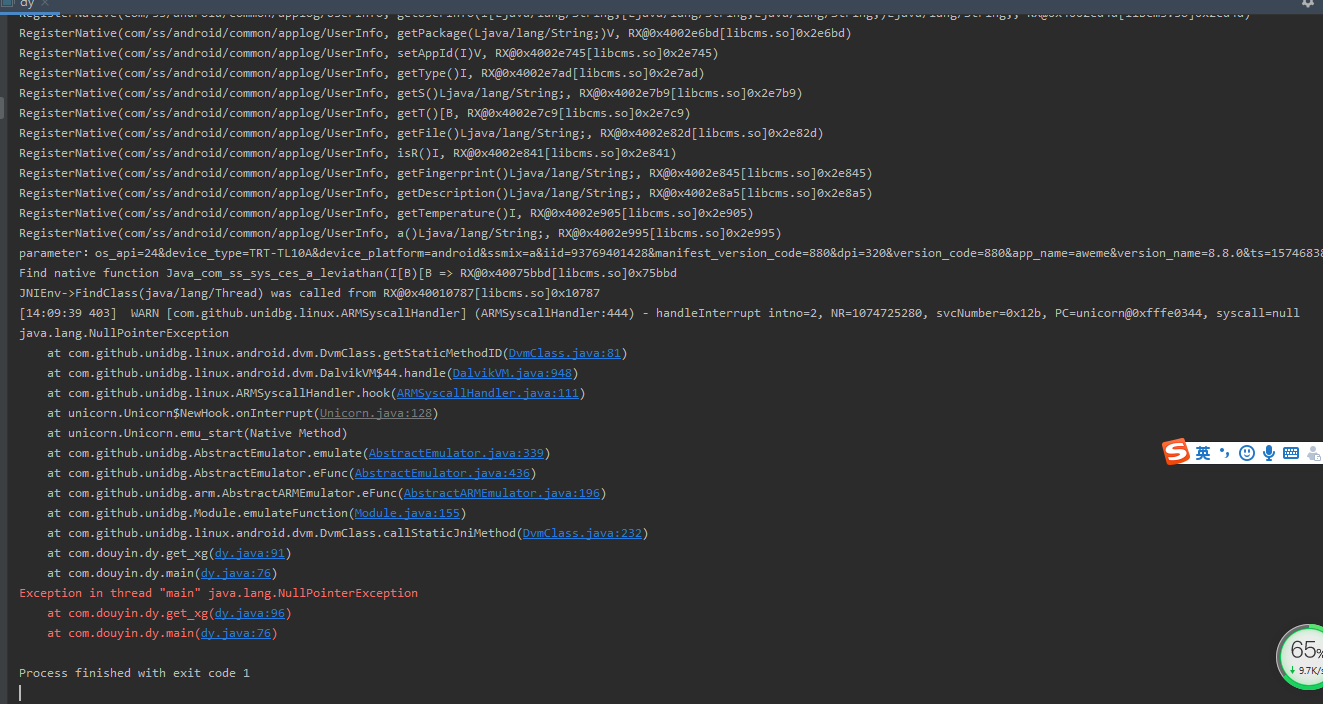Click the RegisterNative a()Ljava/lang/String line
Image resolution: width=1323 pixels, height=704 pixels.
pos(400,233)
